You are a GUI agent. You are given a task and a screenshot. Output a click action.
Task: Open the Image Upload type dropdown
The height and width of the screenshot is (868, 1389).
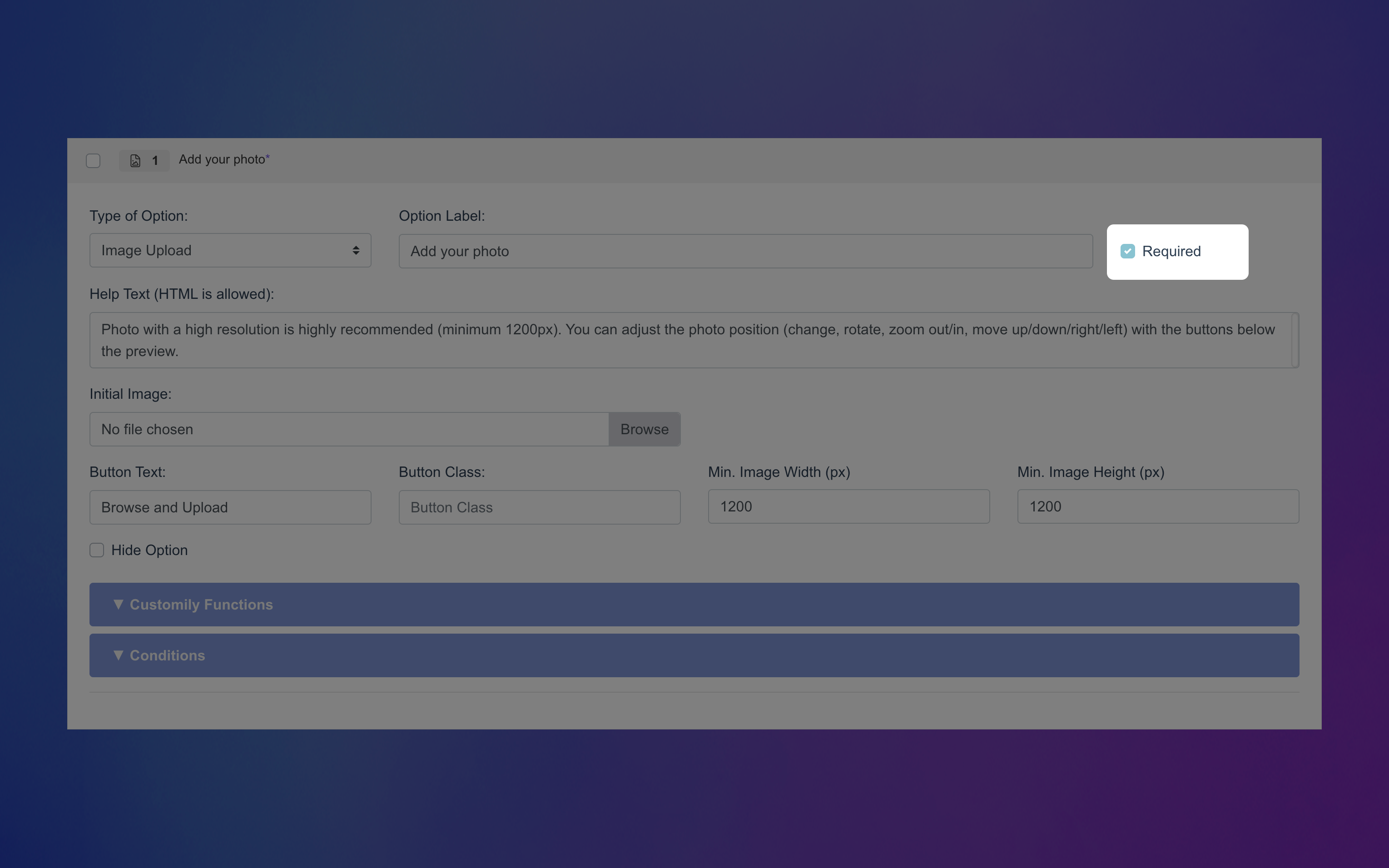click(229, 250)
